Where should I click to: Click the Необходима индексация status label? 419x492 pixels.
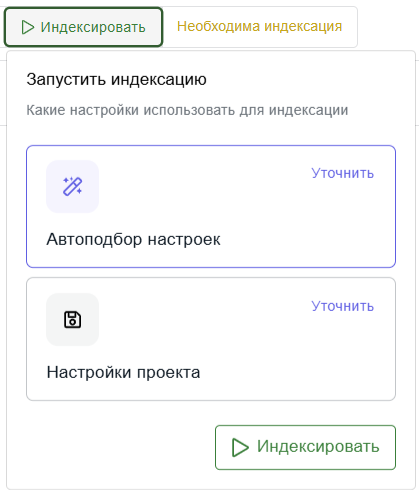click(x=259, y=26)
